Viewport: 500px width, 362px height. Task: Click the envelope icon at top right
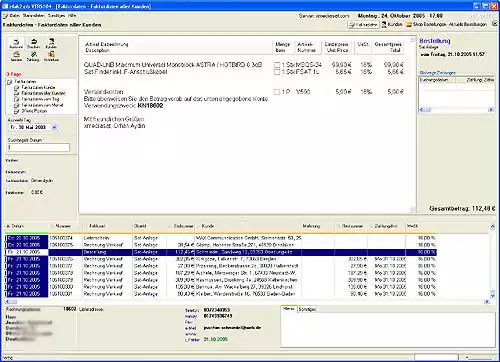pos(495,24)
